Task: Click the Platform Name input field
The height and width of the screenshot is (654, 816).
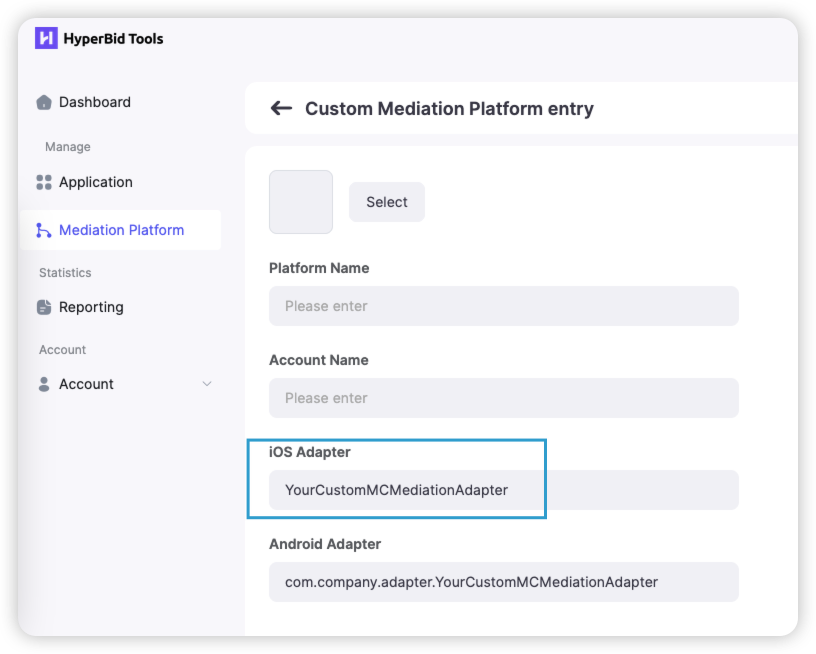Action: click(x=503, y=306)
